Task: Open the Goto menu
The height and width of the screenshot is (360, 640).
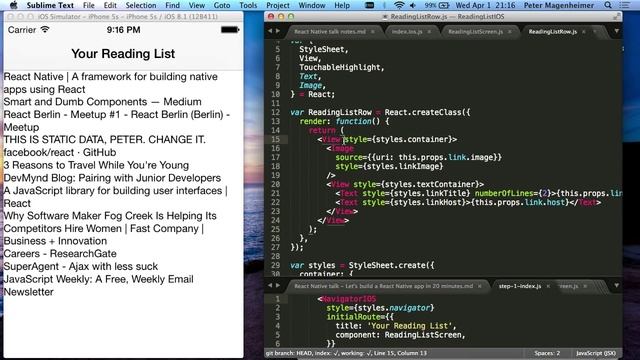Action: click(x=222, y=5)
